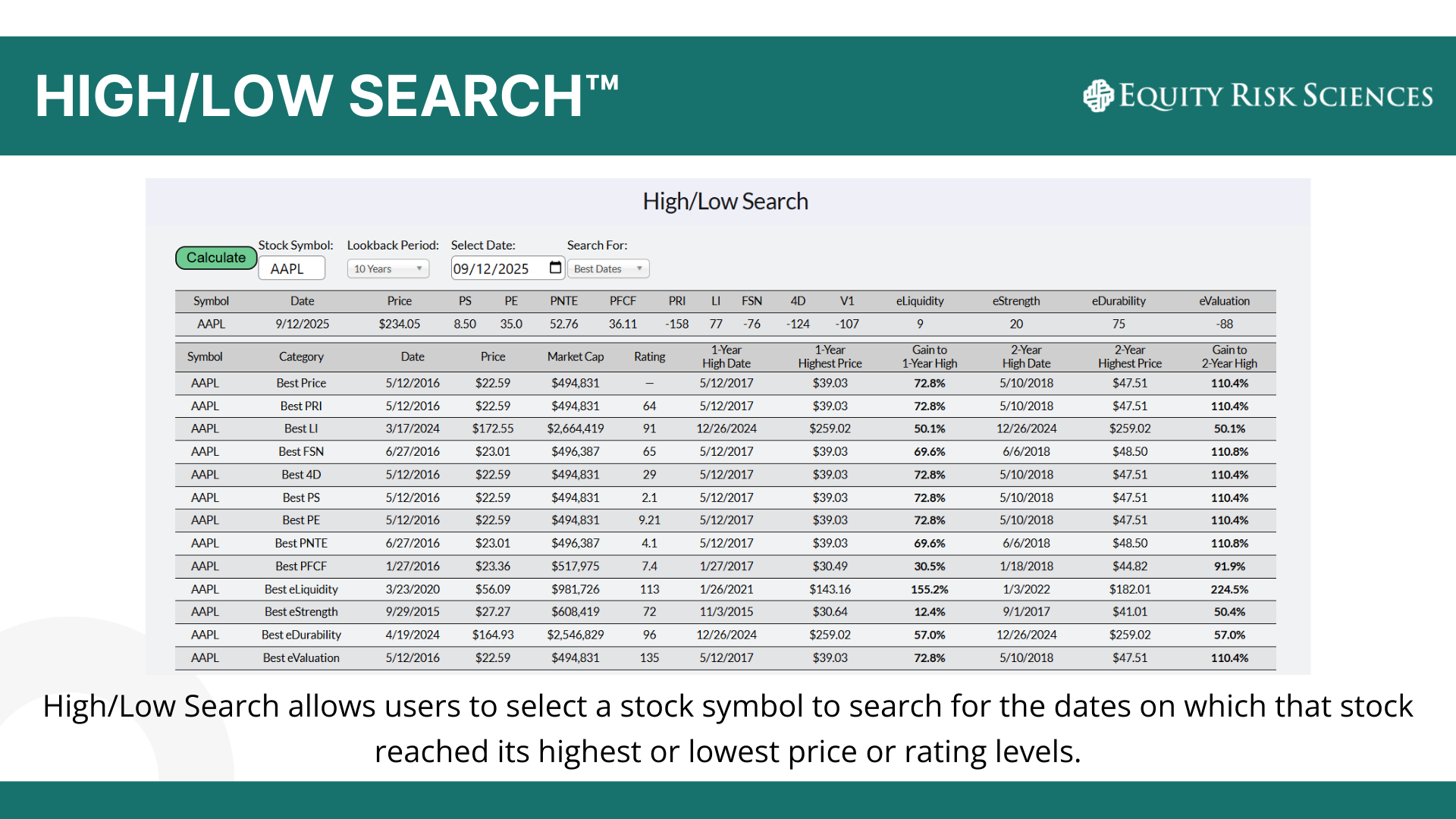This screenshot has width=1456, height=819.
Task: Select the Best 4D category cell
Action: tap(301, 475)
